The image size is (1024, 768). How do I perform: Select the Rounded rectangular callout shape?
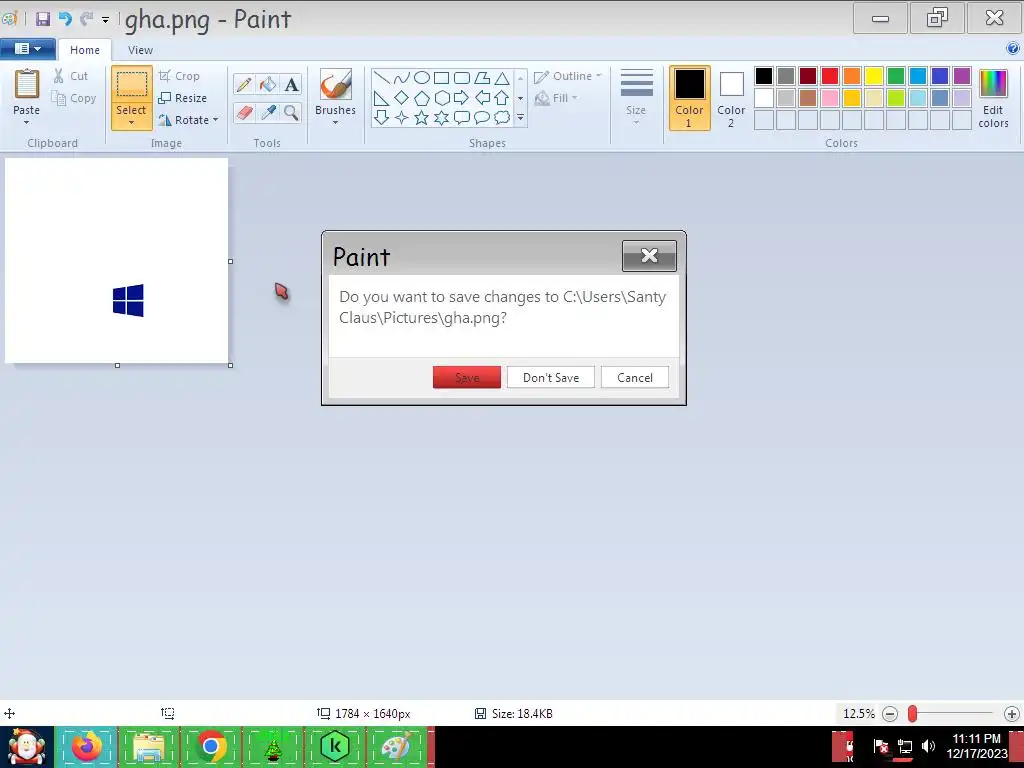point(462,118)
